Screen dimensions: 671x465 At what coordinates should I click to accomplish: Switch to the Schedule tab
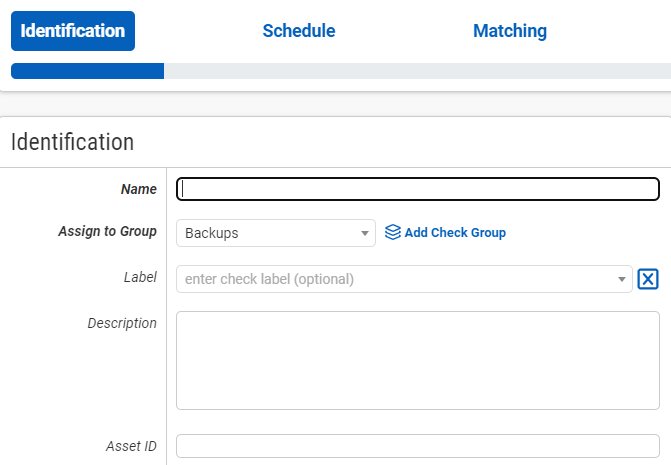click(298, 31)
